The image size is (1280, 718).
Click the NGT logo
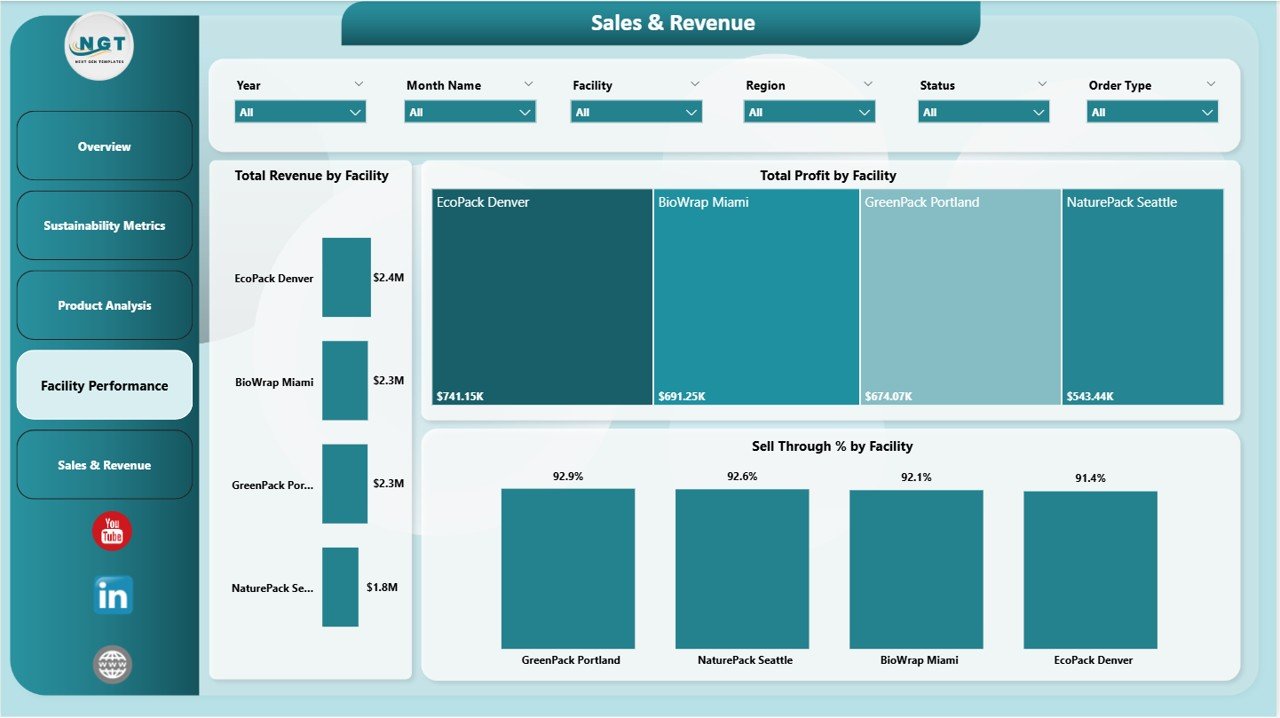(x=99, y=47)
